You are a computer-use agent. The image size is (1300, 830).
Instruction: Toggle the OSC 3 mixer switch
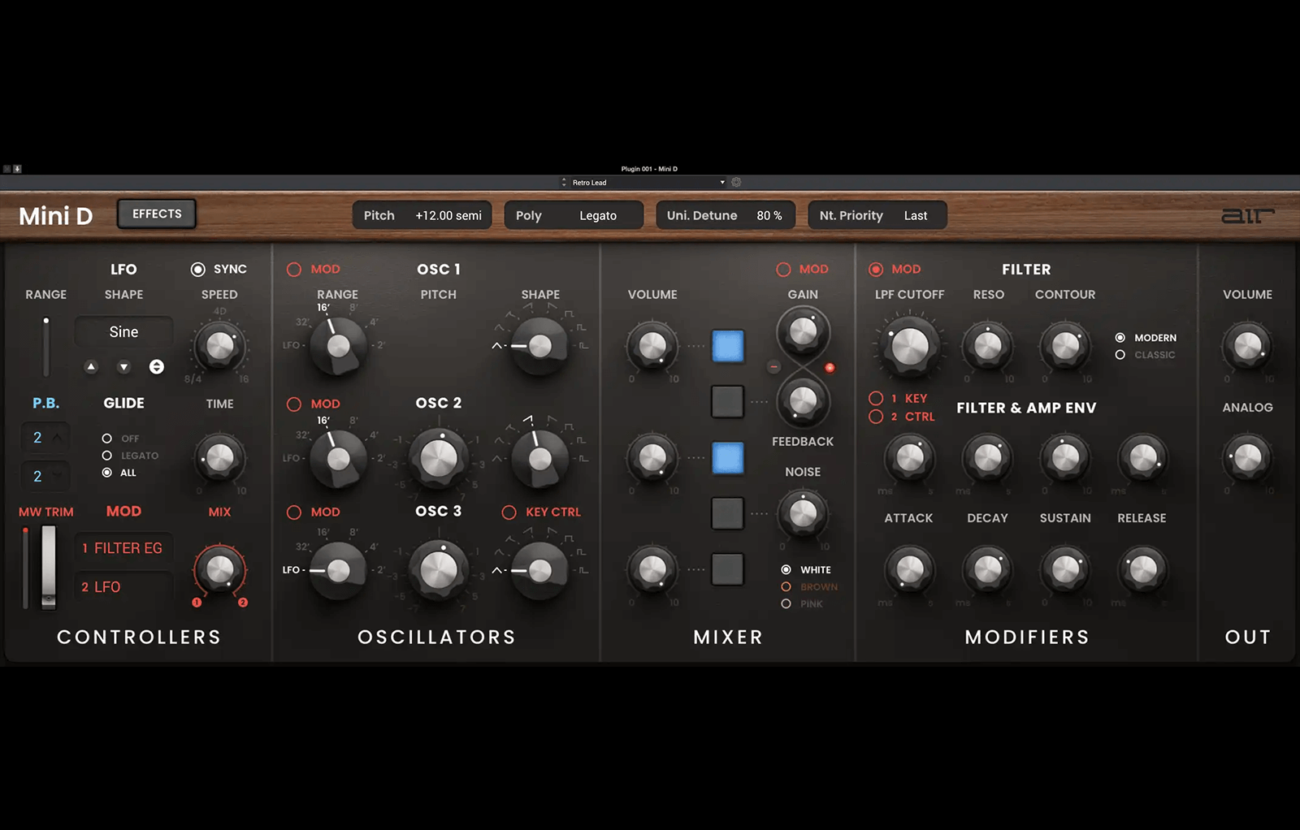(x=728, y=569)
